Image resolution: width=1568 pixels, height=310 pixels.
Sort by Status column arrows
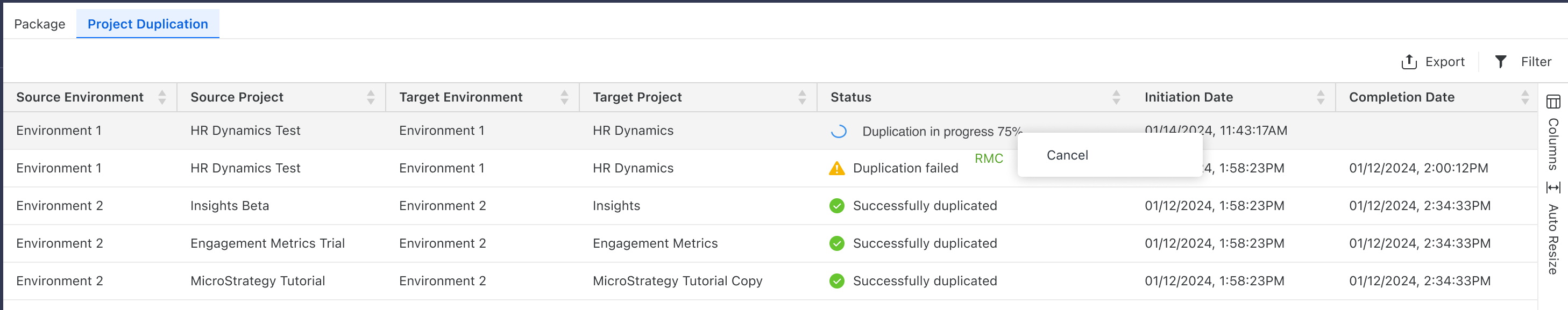[1116, 97]
